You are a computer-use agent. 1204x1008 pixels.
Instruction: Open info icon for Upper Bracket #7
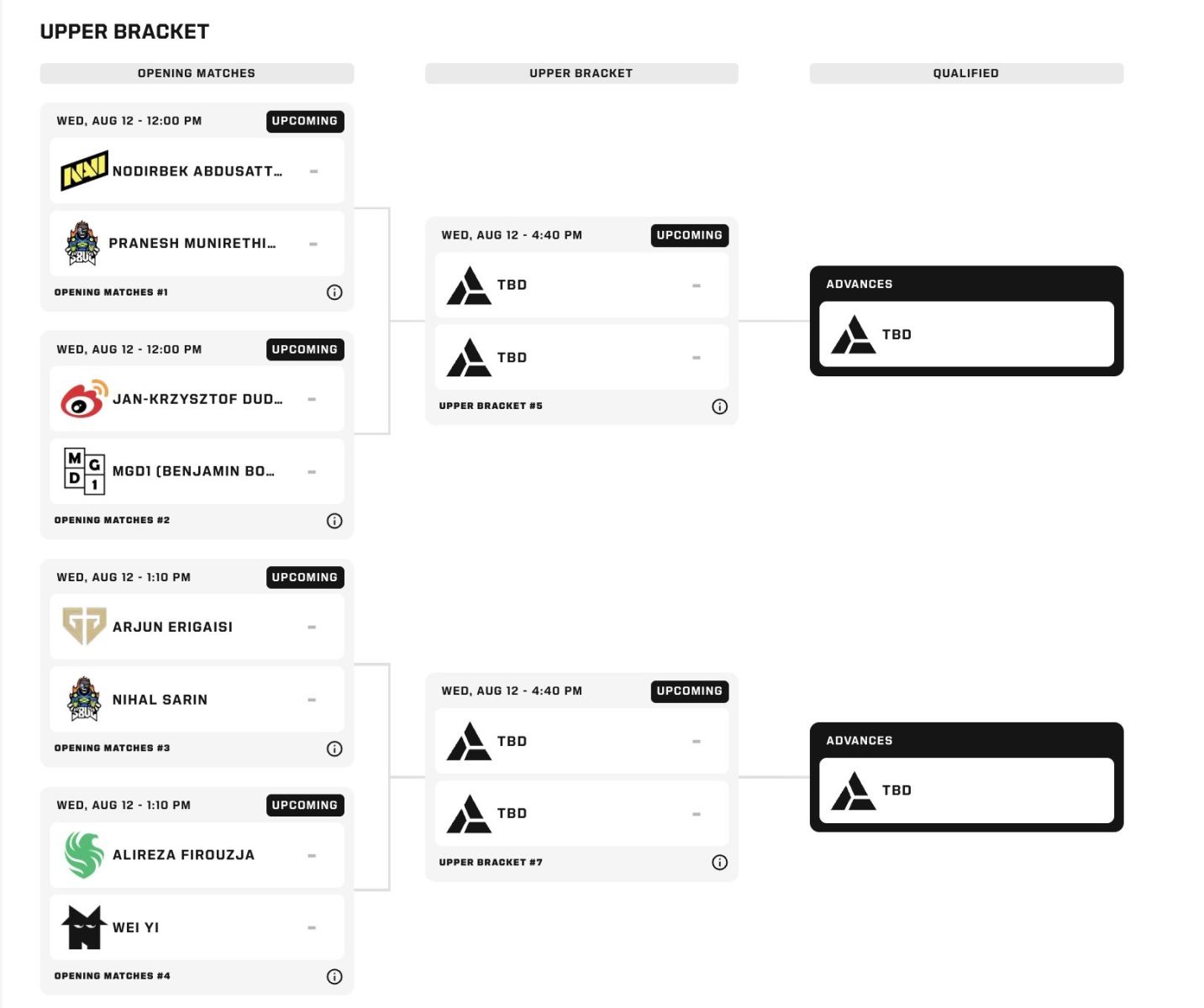tap(720, 863)
